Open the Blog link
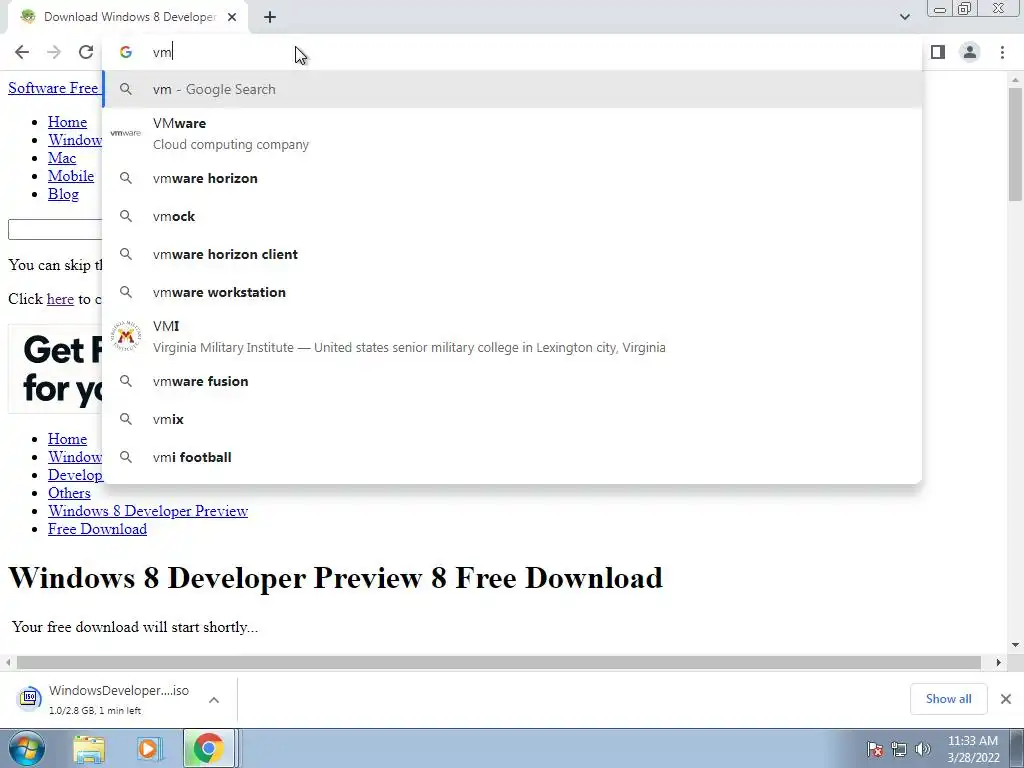 pos(63,195)
